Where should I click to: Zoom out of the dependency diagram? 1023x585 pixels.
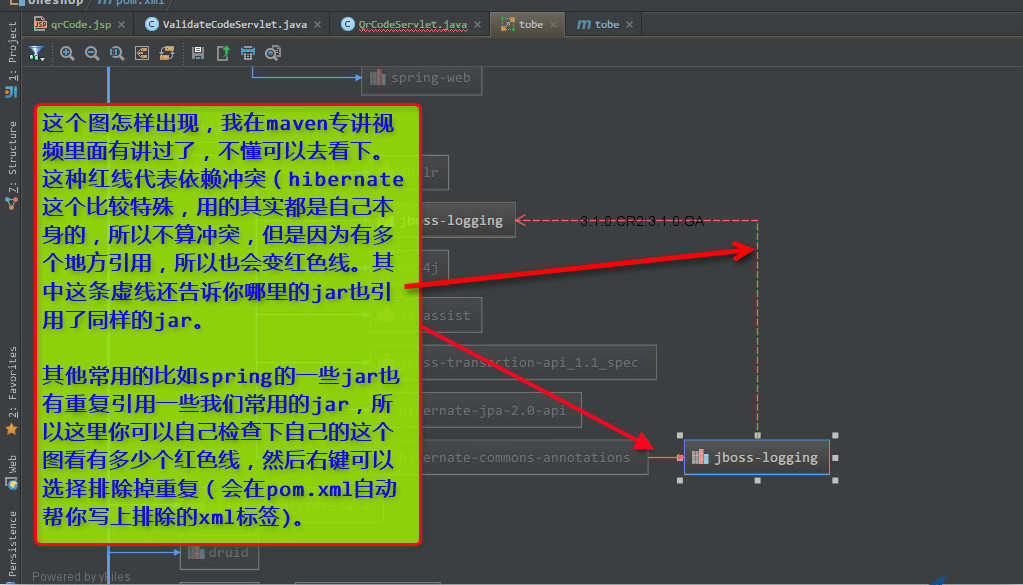(x=92, y=53)
